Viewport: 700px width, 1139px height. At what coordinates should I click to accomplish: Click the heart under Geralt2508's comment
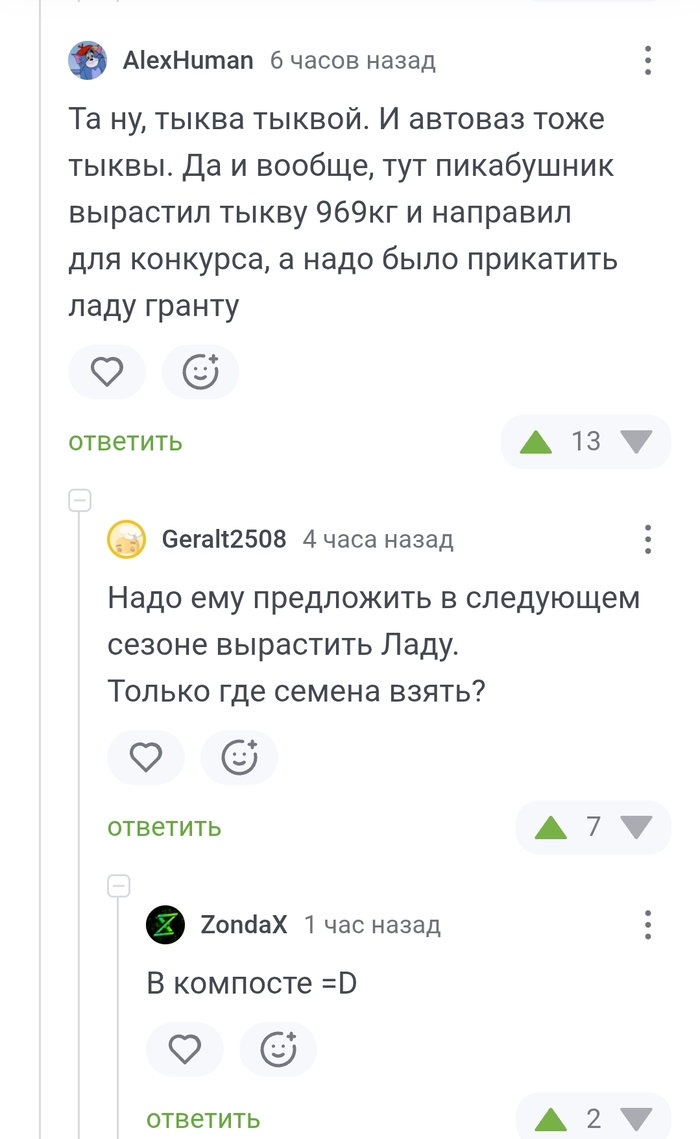[146, 757]
